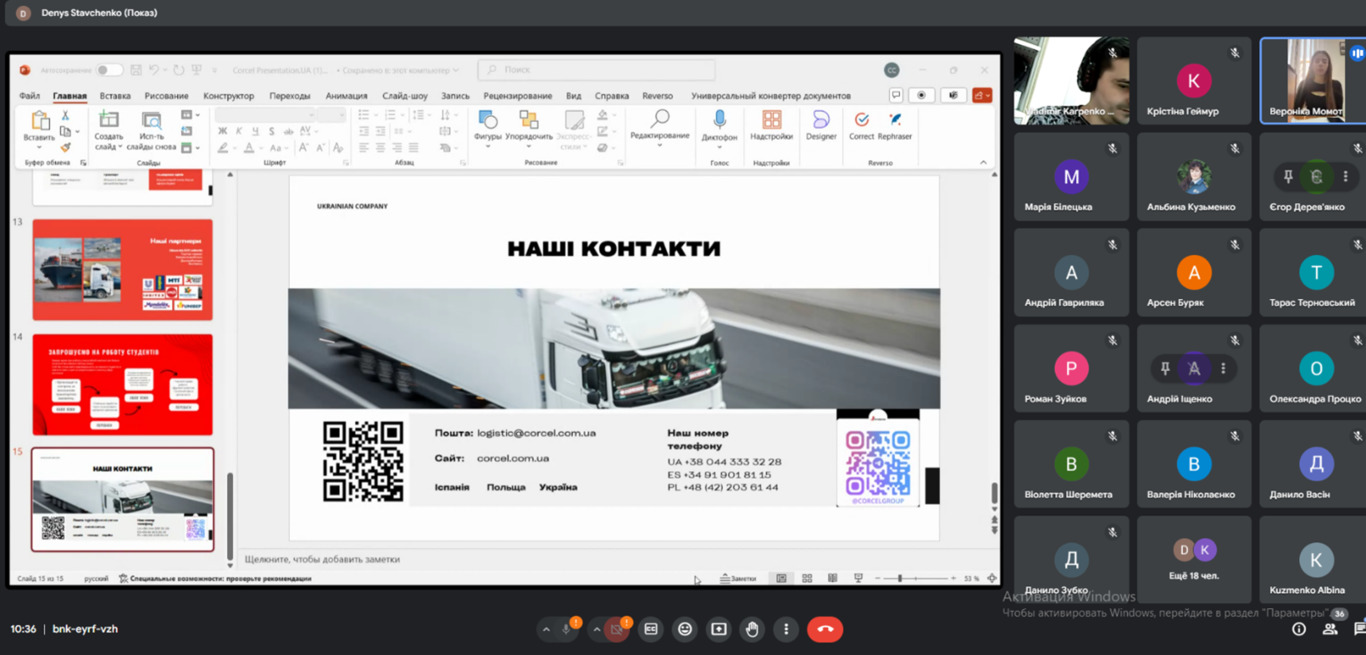Open the emoji reactions picker
The height and width of the screenshot is (655, 1366).
click(685, 629)
